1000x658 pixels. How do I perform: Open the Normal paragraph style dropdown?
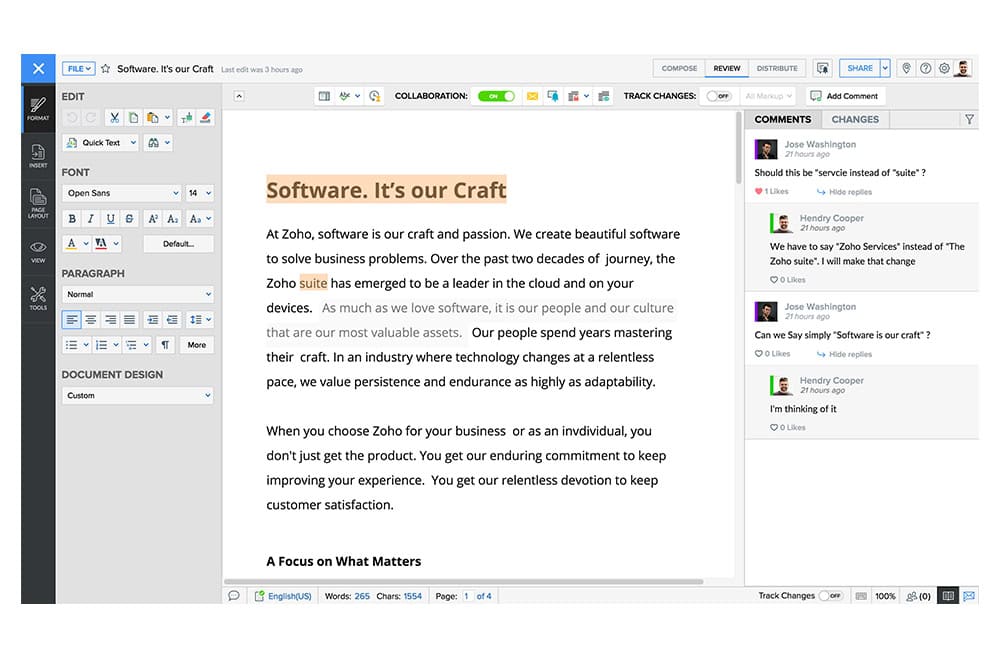coord(138,295)
